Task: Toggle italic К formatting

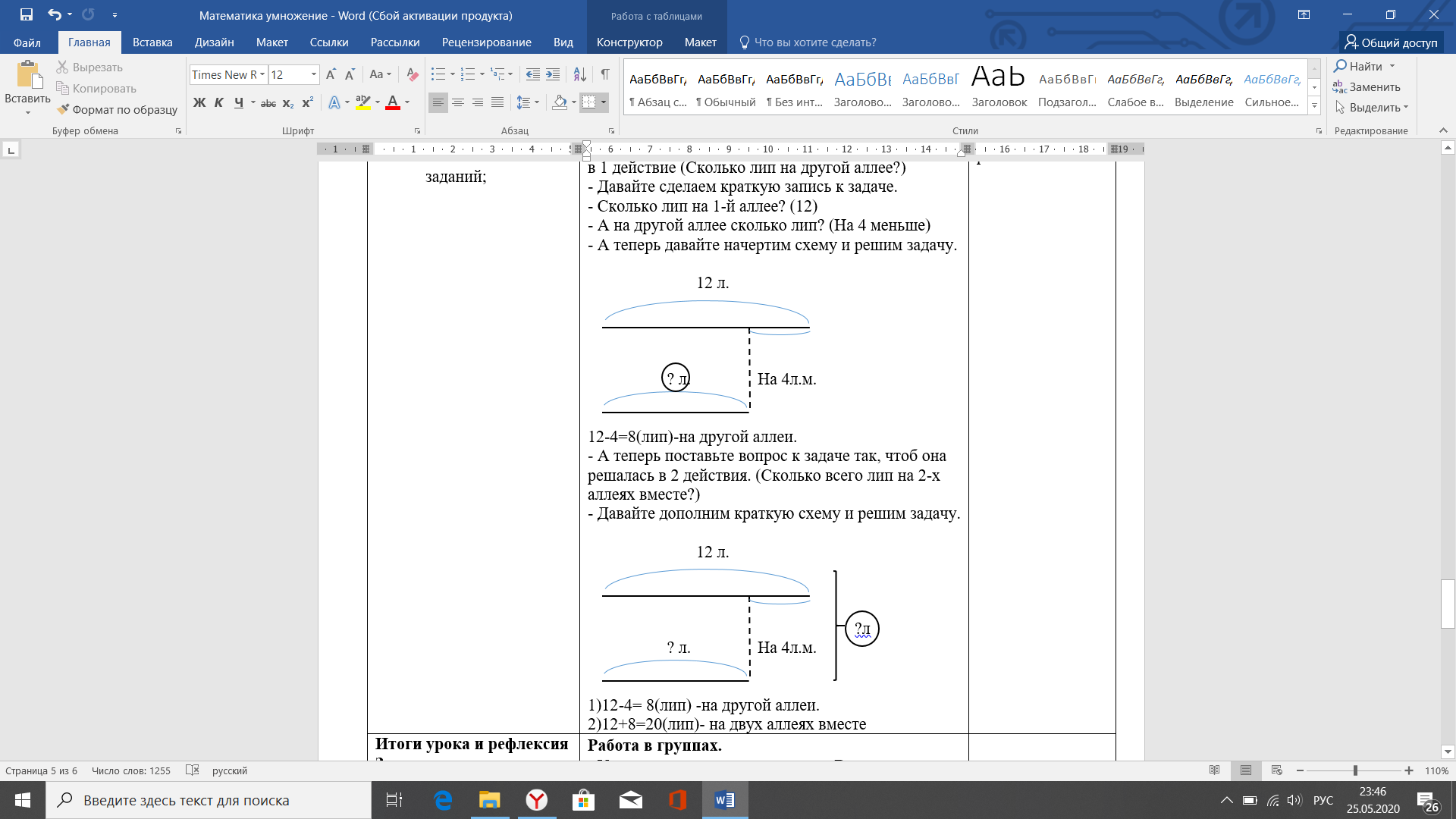Action: [x=218, y=102]
